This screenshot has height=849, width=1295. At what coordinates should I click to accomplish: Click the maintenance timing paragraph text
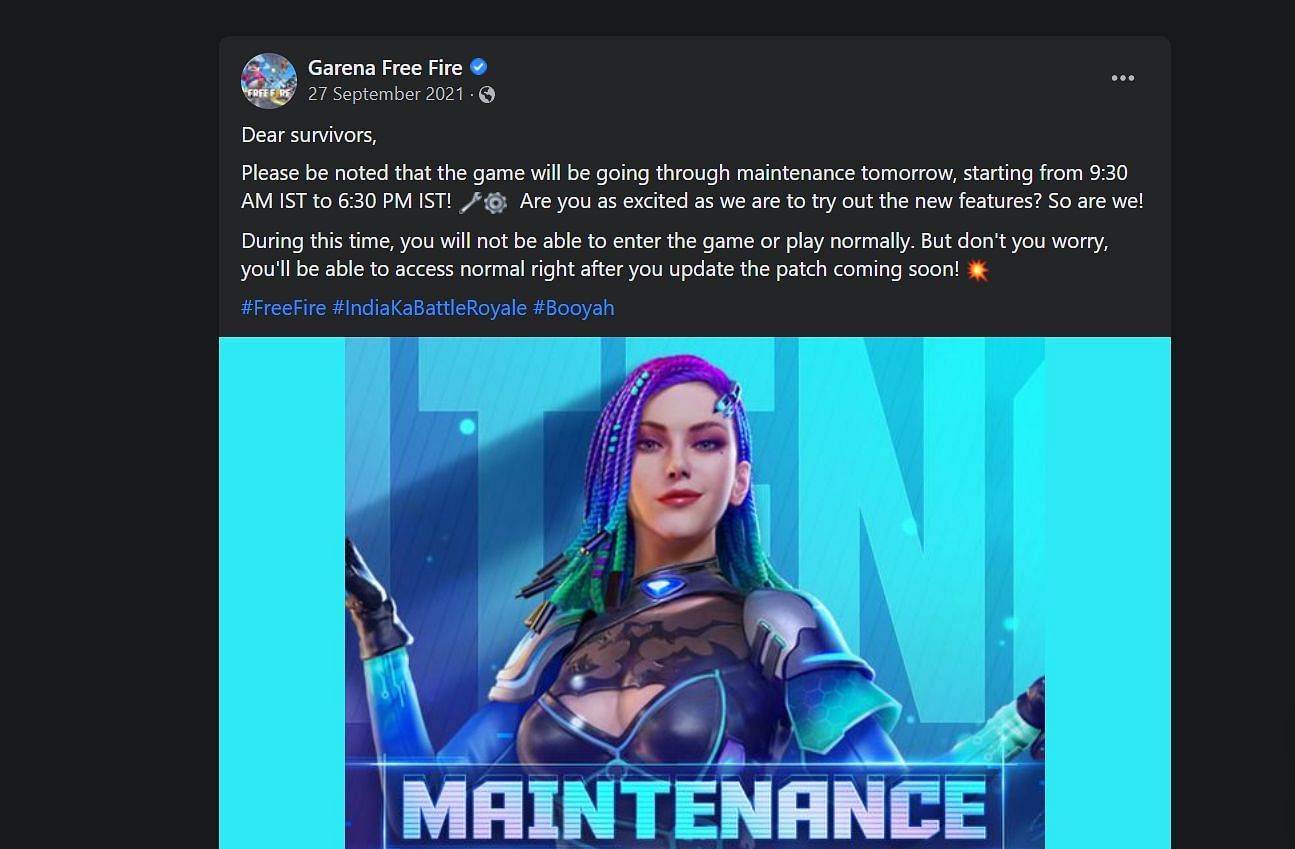[692, 187]
